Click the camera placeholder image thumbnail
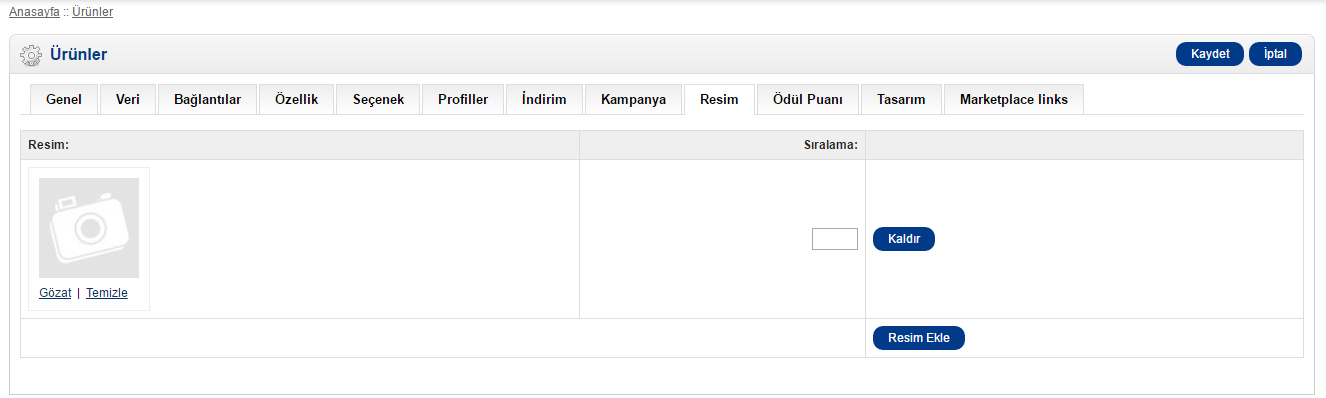Image resolution: width=1326 pixels, height=398 pixels. coord(89,228)
